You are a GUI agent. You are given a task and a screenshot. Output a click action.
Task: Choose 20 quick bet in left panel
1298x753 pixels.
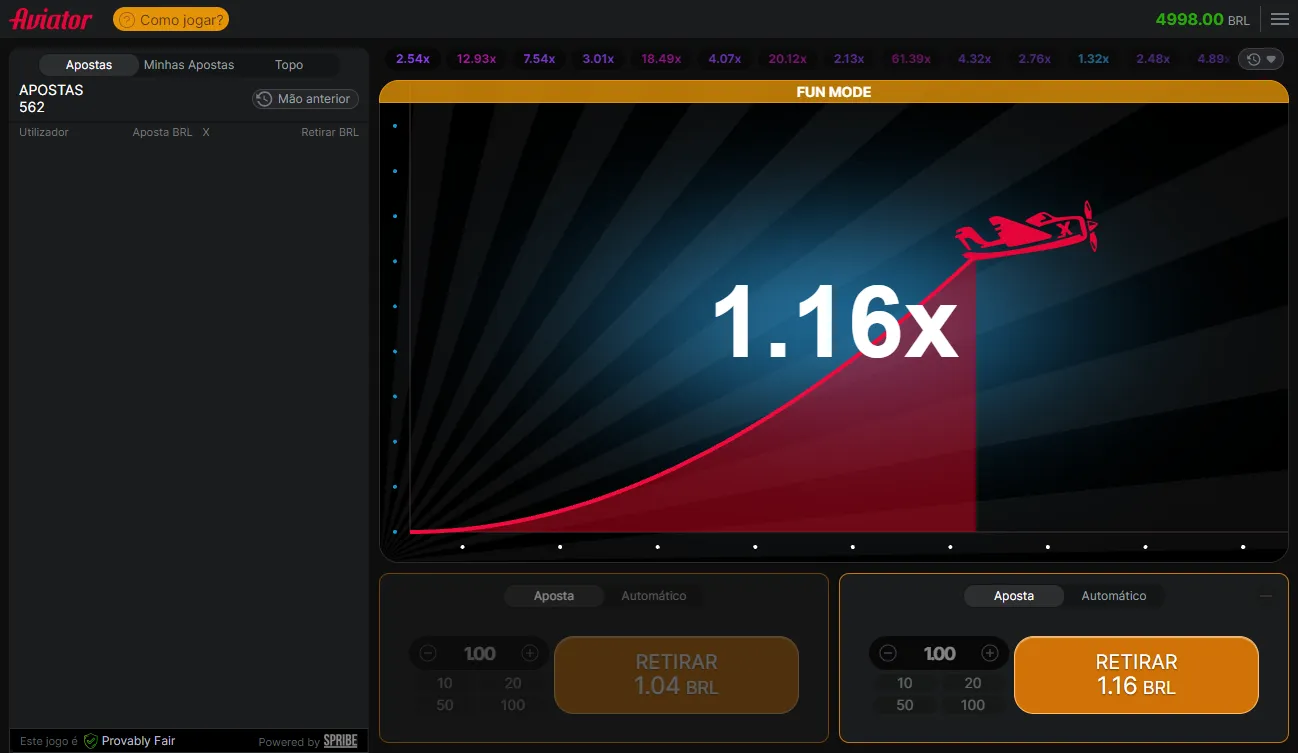tap(513, 683)
